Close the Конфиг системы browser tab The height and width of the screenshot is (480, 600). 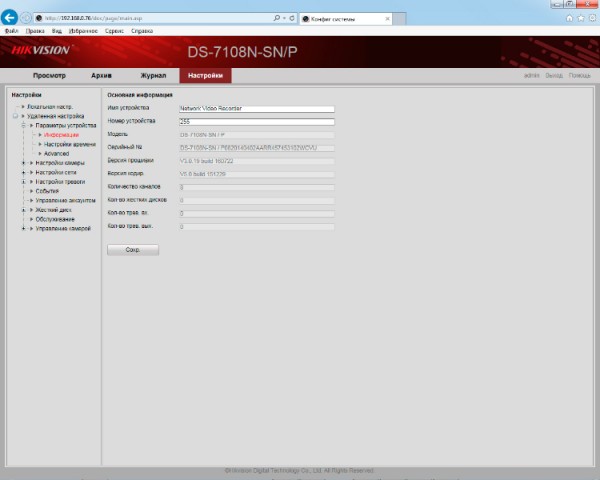point(387,18)
